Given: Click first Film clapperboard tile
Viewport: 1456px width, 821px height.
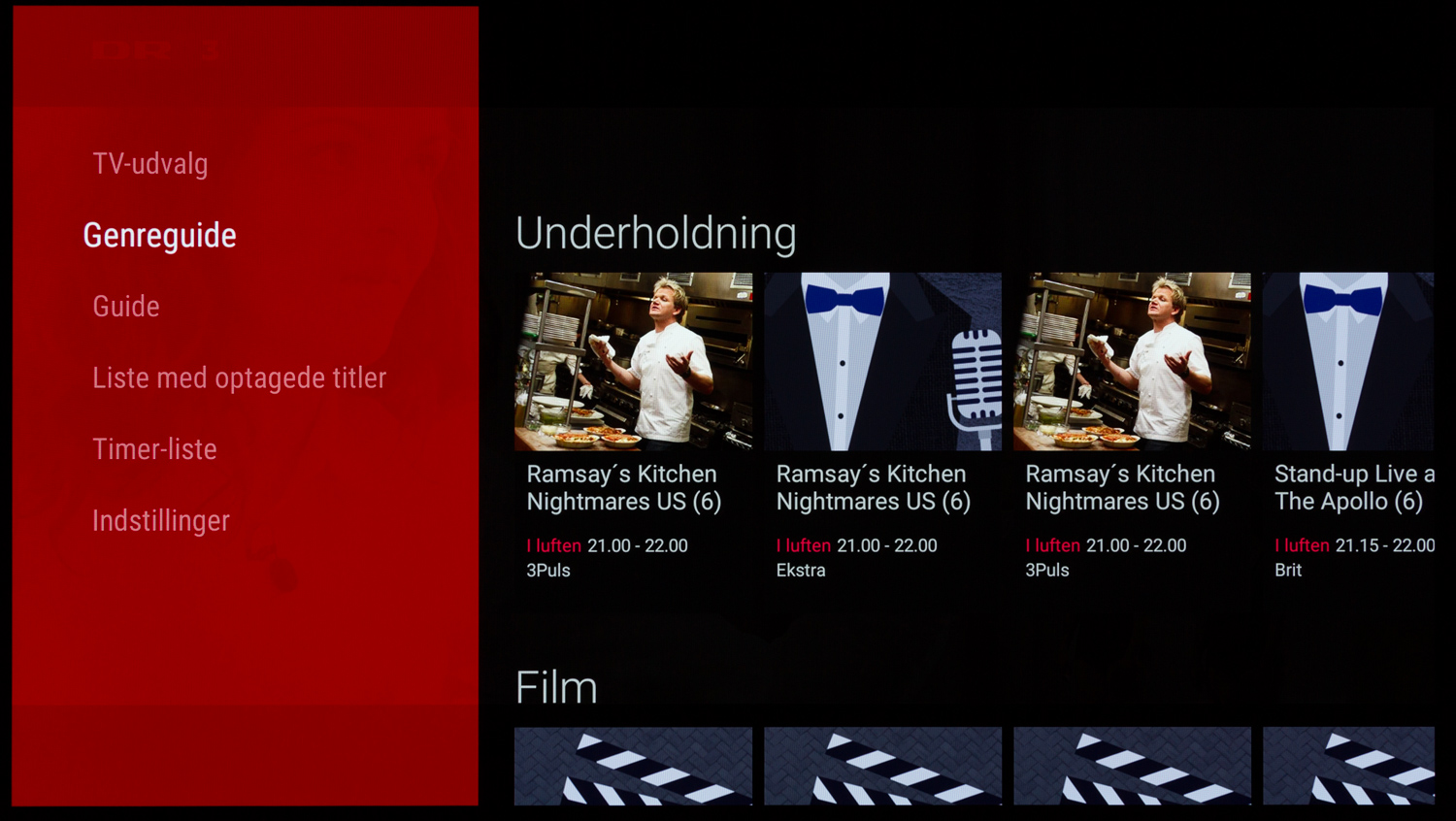Looking at the screenshot, I should [x=633, y=766].
